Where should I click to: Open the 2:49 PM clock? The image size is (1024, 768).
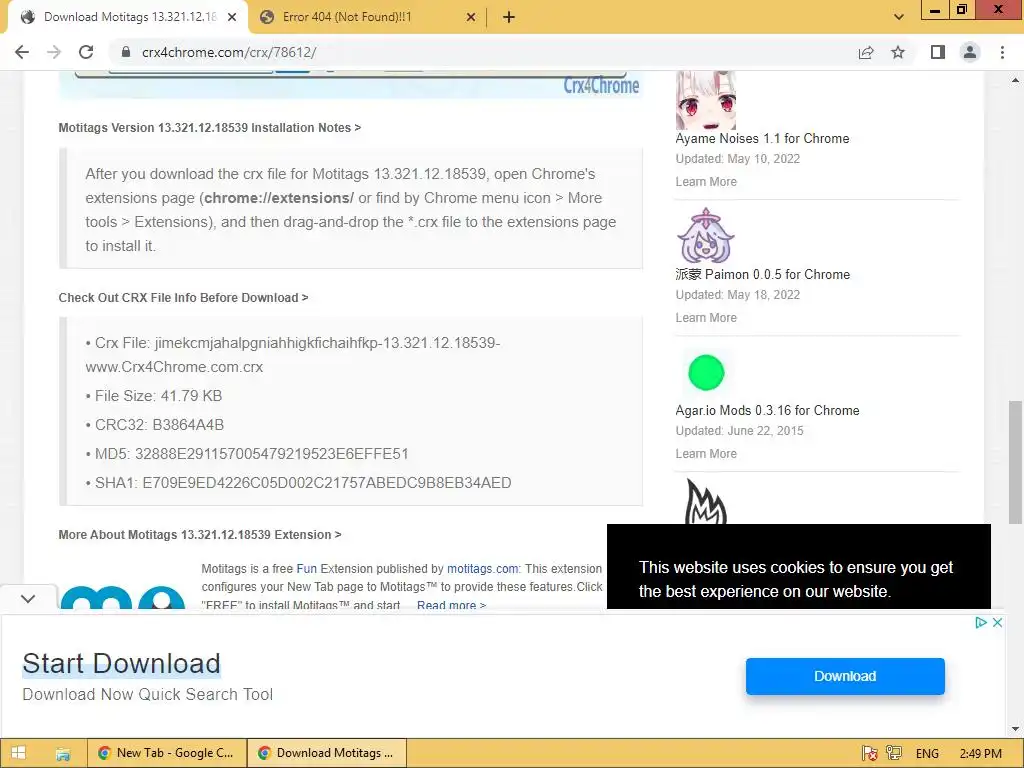coord(980,754)
